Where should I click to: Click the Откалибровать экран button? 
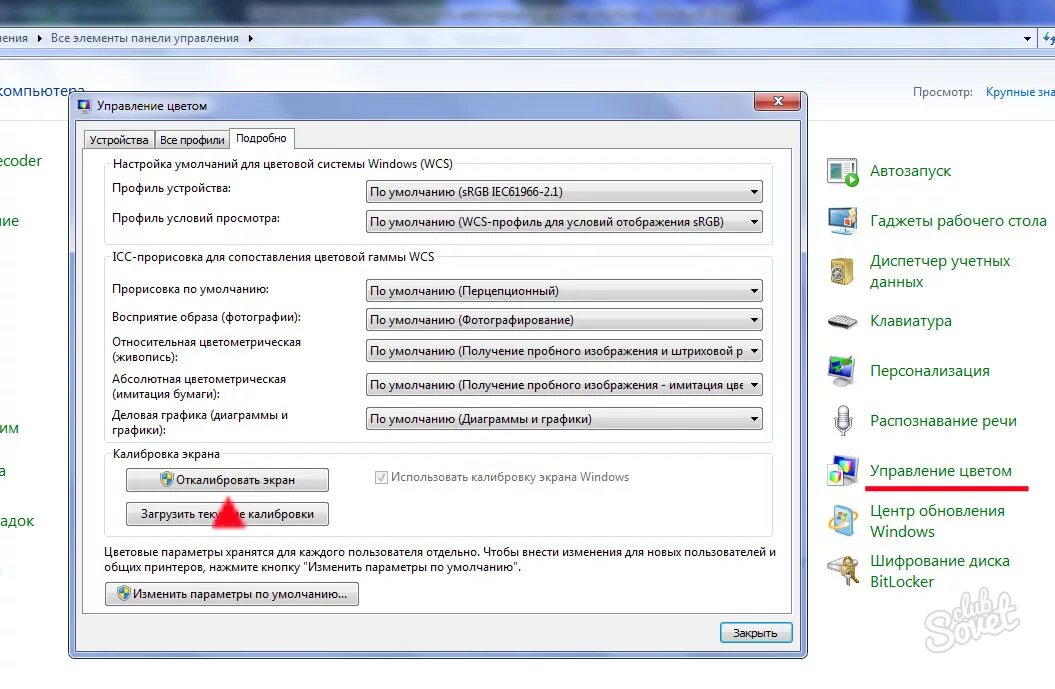227,480
